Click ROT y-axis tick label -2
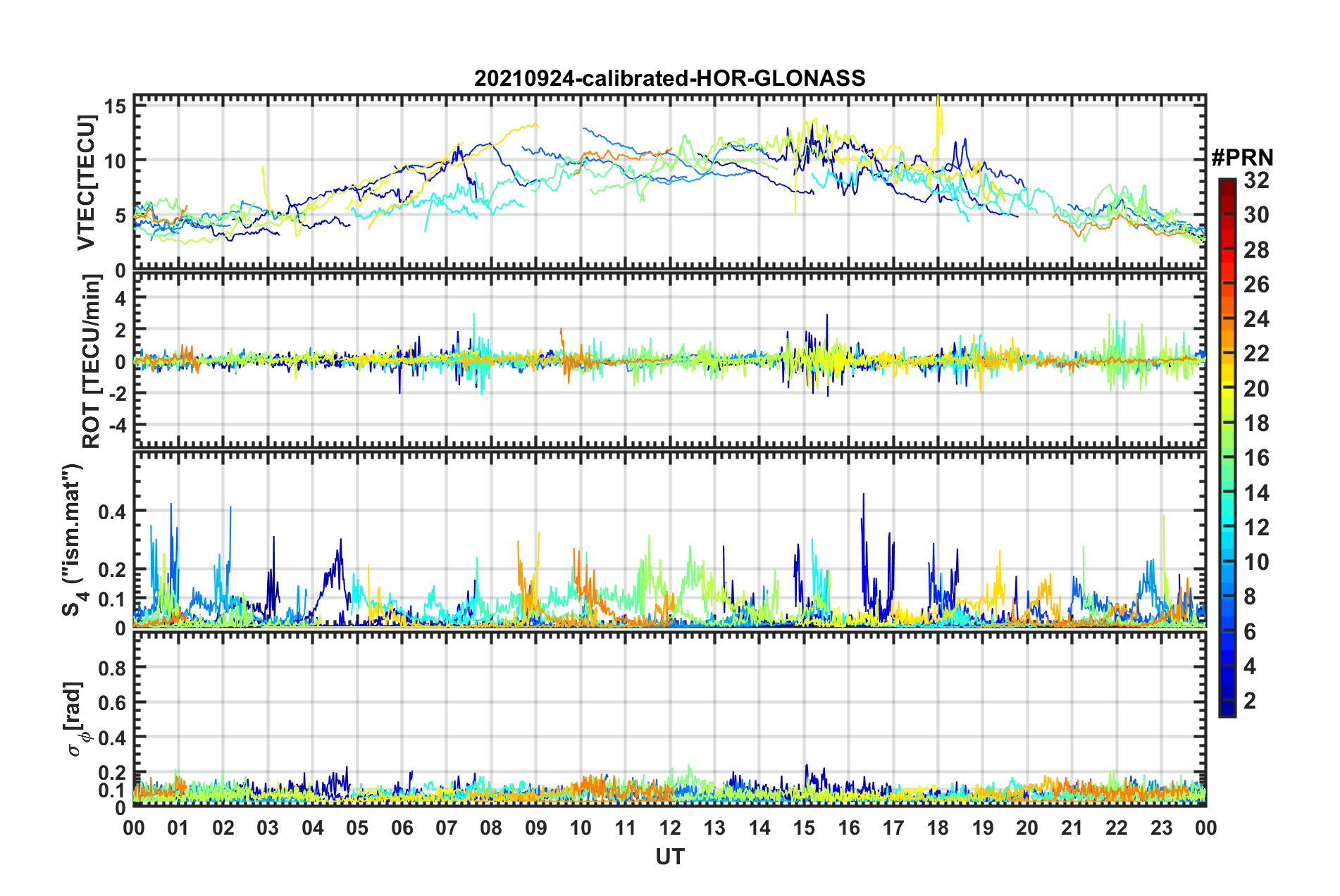Viewport: 1340px width, 896px height. (118, 393)
